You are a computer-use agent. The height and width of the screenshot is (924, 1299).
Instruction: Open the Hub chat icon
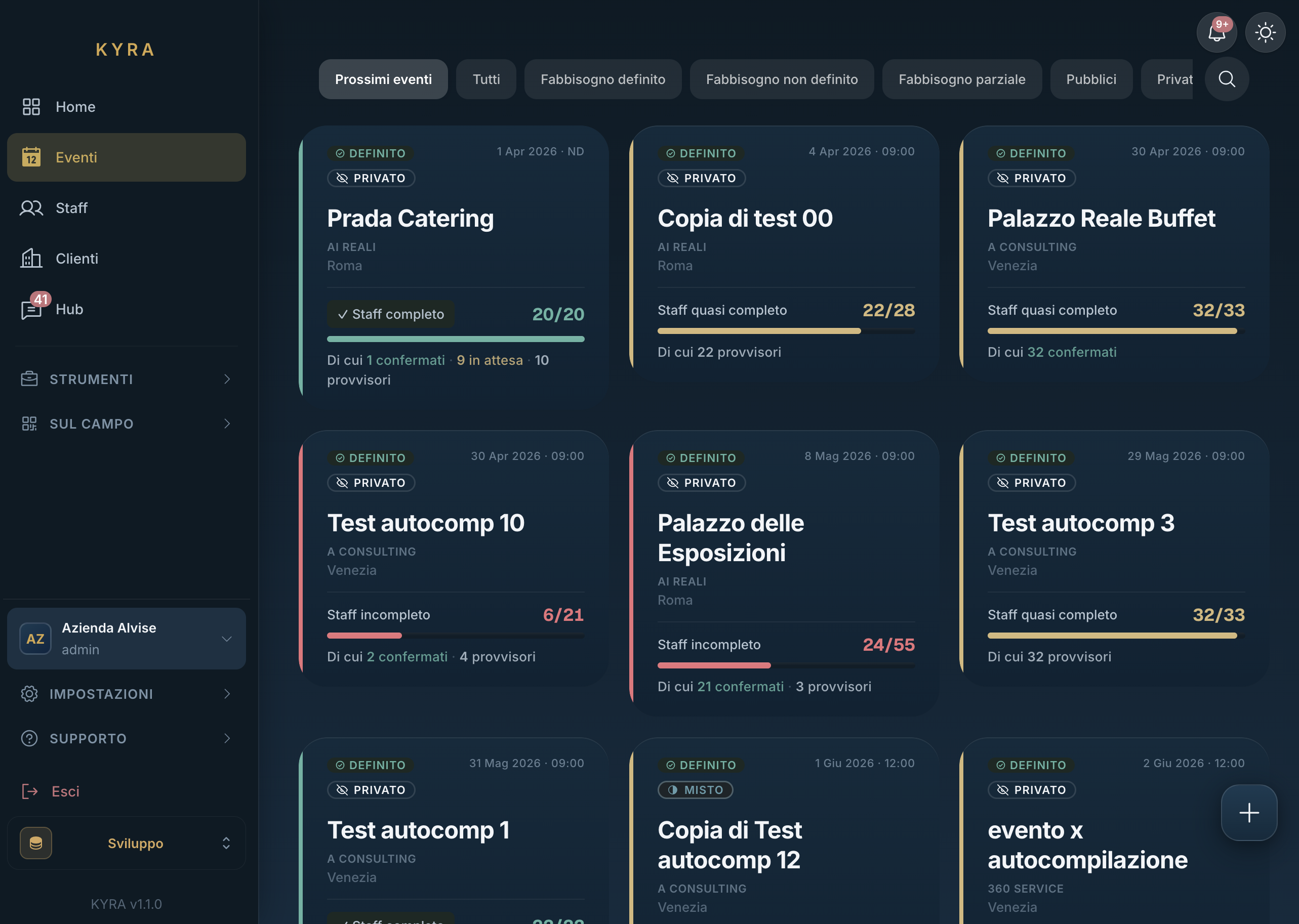(x=31, y=310)
